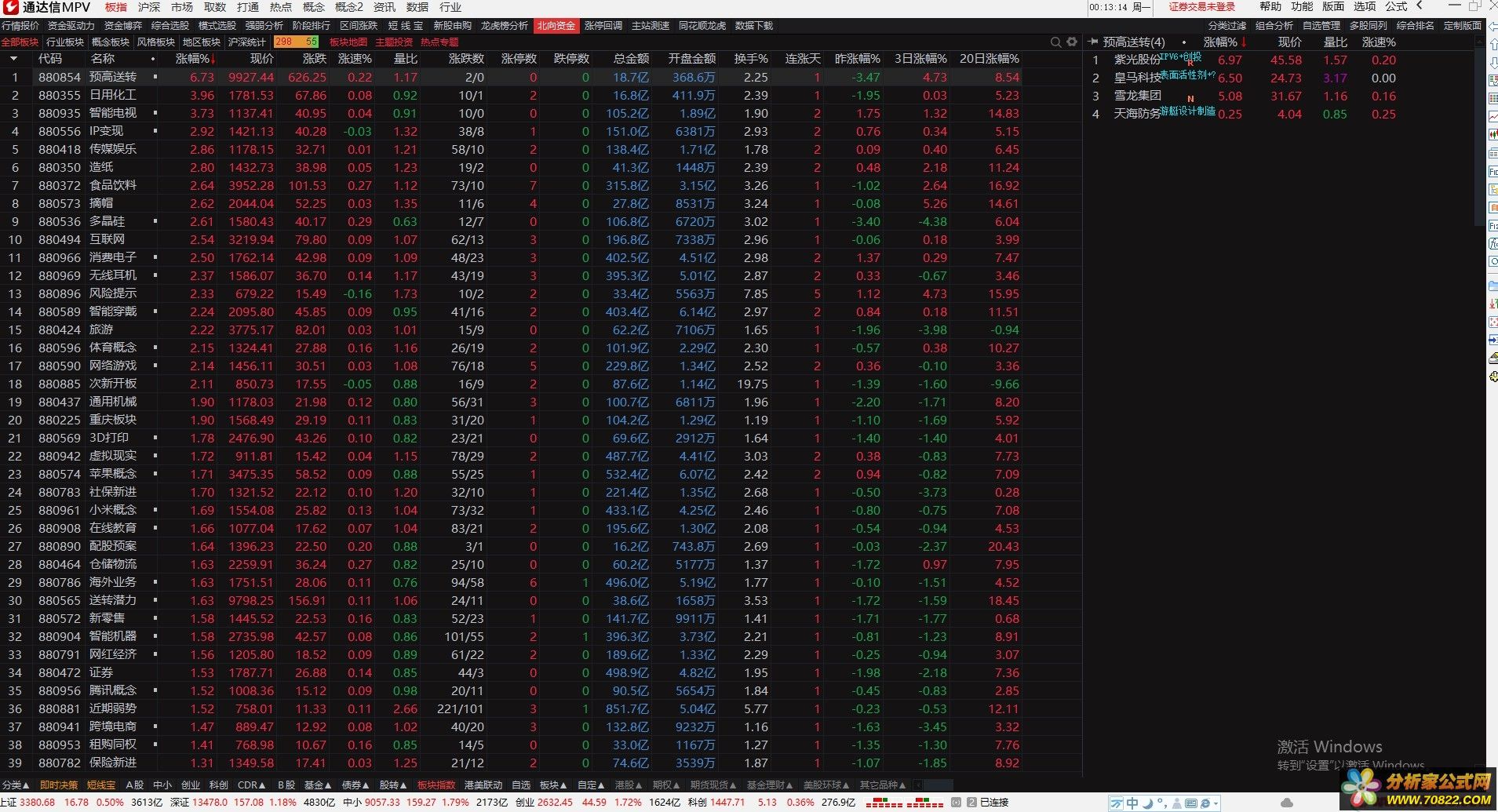This screenshot has width=1498, height=812.
Task: Expand the 基金▲ bottom menu
Action: pos(318,785)
